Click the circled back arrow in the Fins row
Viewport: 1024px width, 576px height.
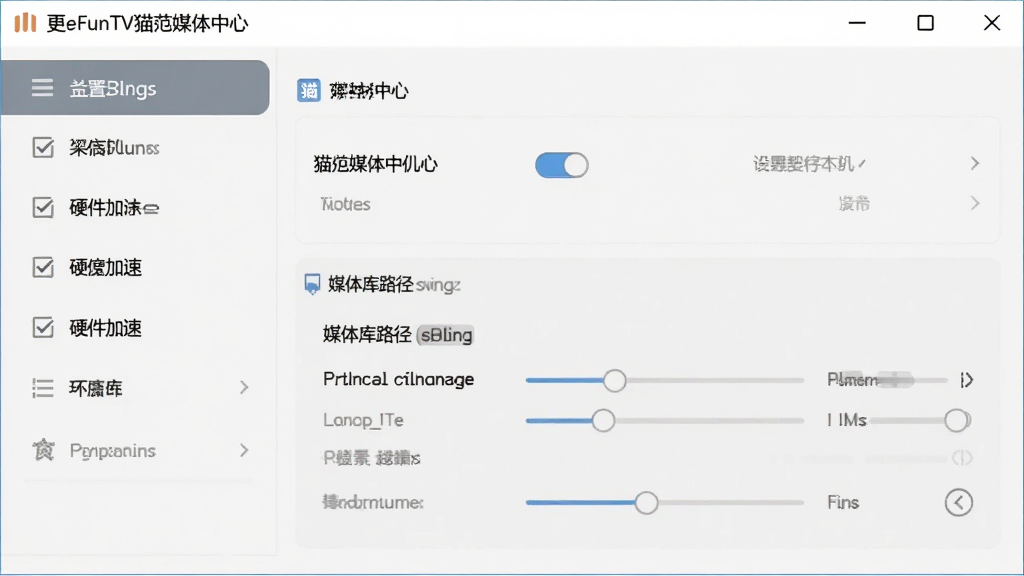(x=959, y=502)
